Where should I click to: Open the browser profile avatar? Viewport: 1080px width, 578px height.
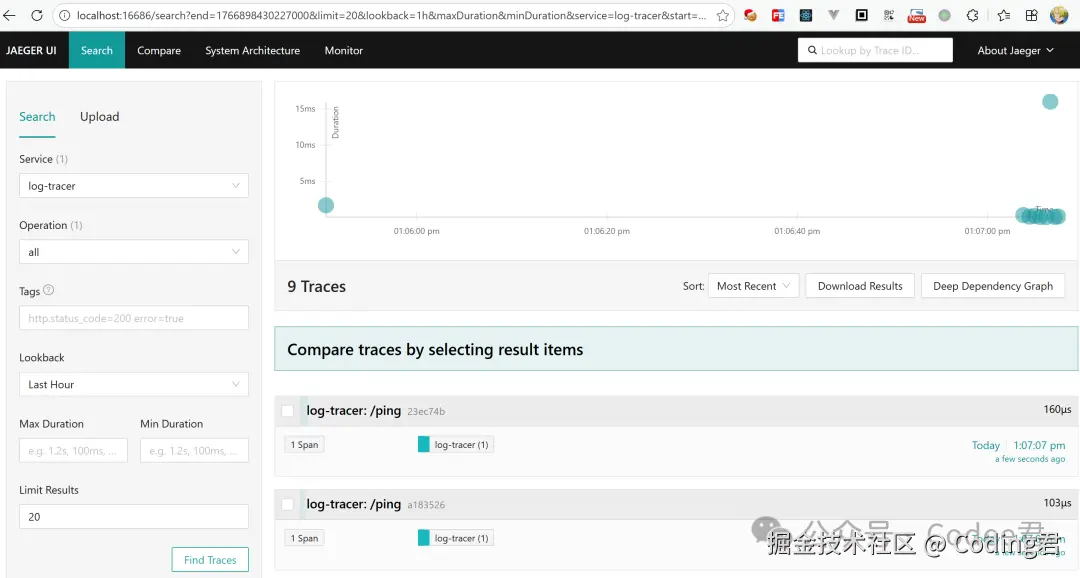coord(1059,15)
